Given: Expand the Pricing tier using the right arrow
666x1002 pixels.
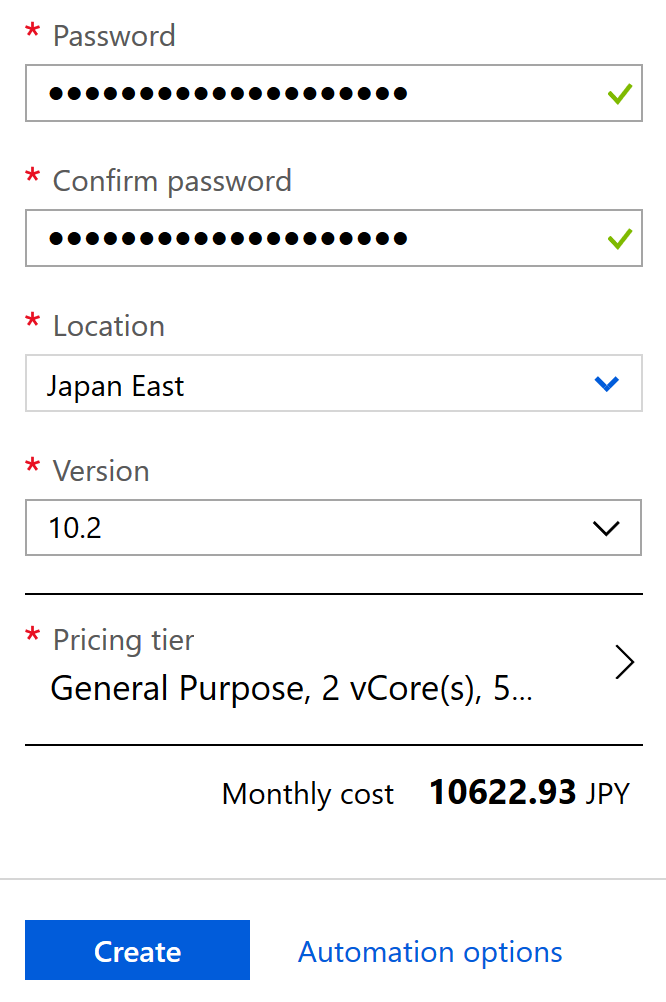Looking at the screenshot, I should point(625,662).
